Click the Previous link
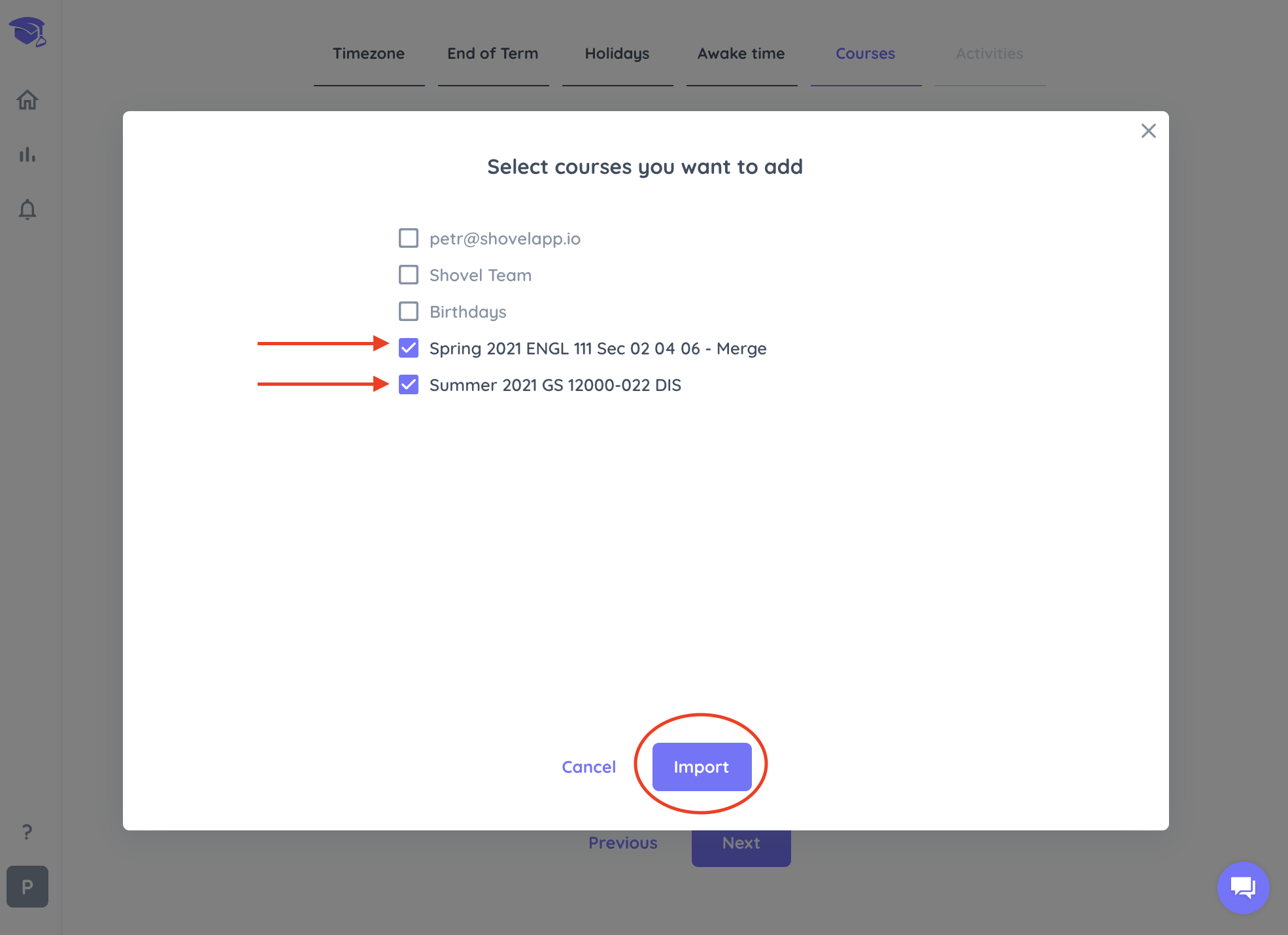 (x=623, y=843)
